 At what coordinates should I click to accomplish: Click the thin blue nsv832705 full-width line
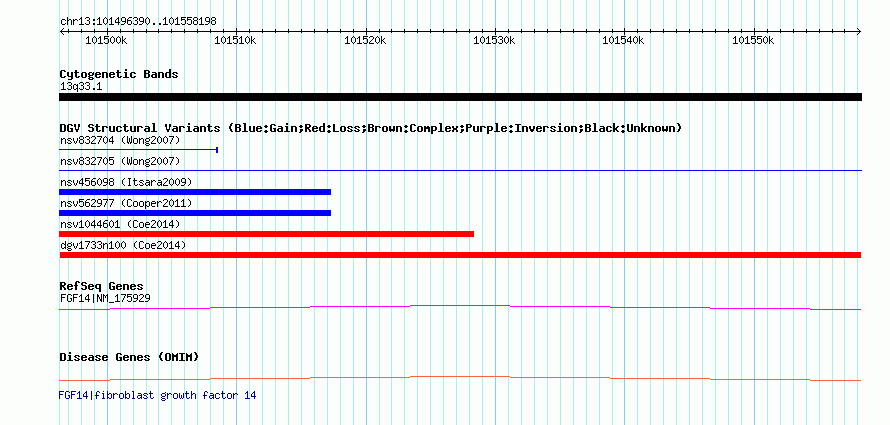(x=460, y=170)
